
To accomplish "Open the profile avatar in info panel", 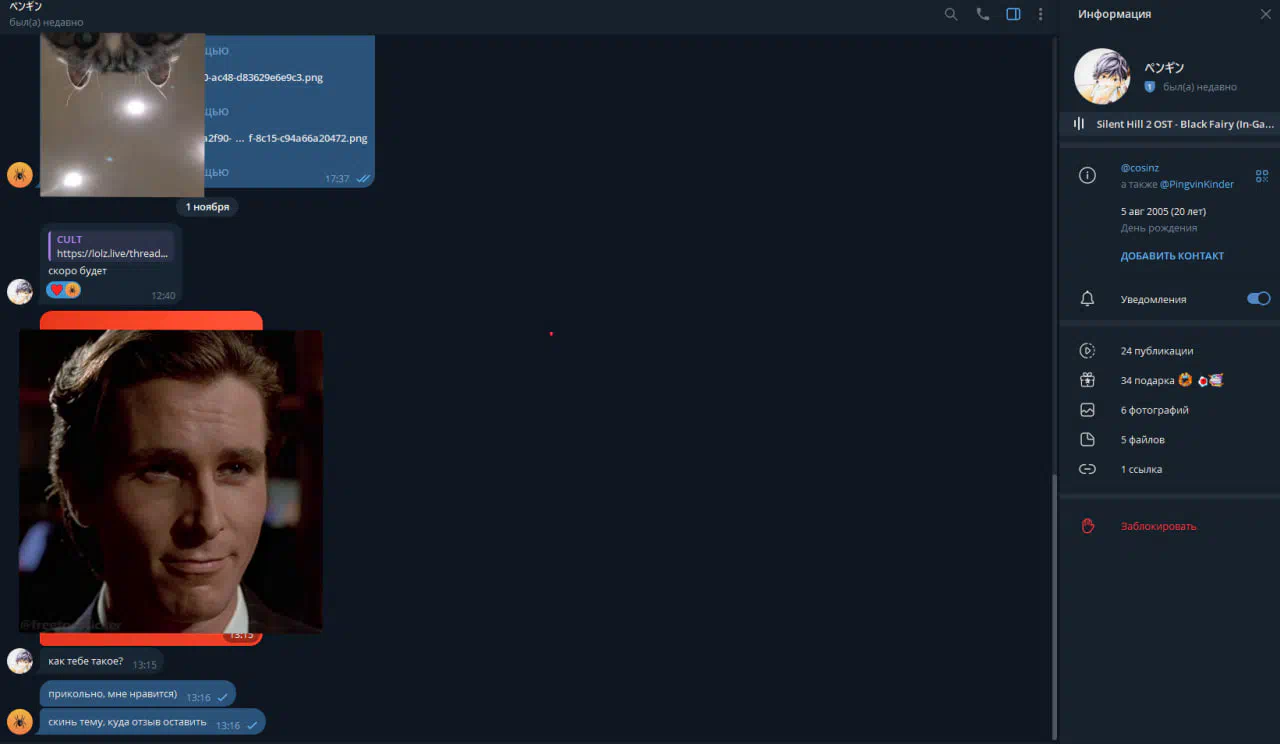I will pyautogui.click(x=1102, y=77).
